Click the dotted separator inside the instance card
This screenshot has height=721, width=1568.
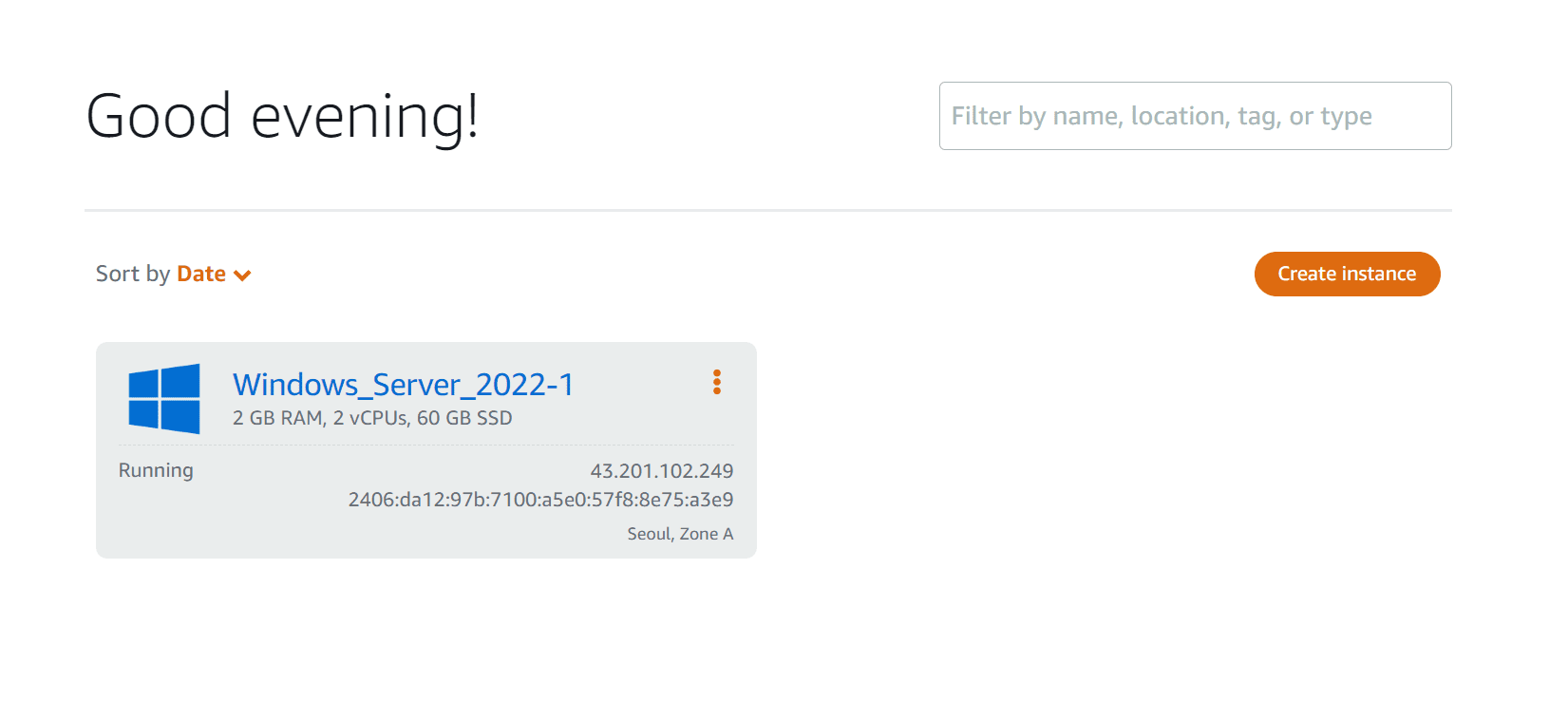point(426,445)
